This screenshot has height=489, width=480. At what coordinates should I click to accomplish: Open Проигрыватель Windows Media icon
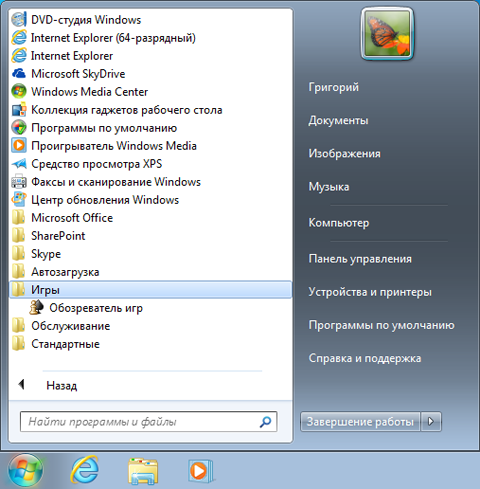(19, 146)
